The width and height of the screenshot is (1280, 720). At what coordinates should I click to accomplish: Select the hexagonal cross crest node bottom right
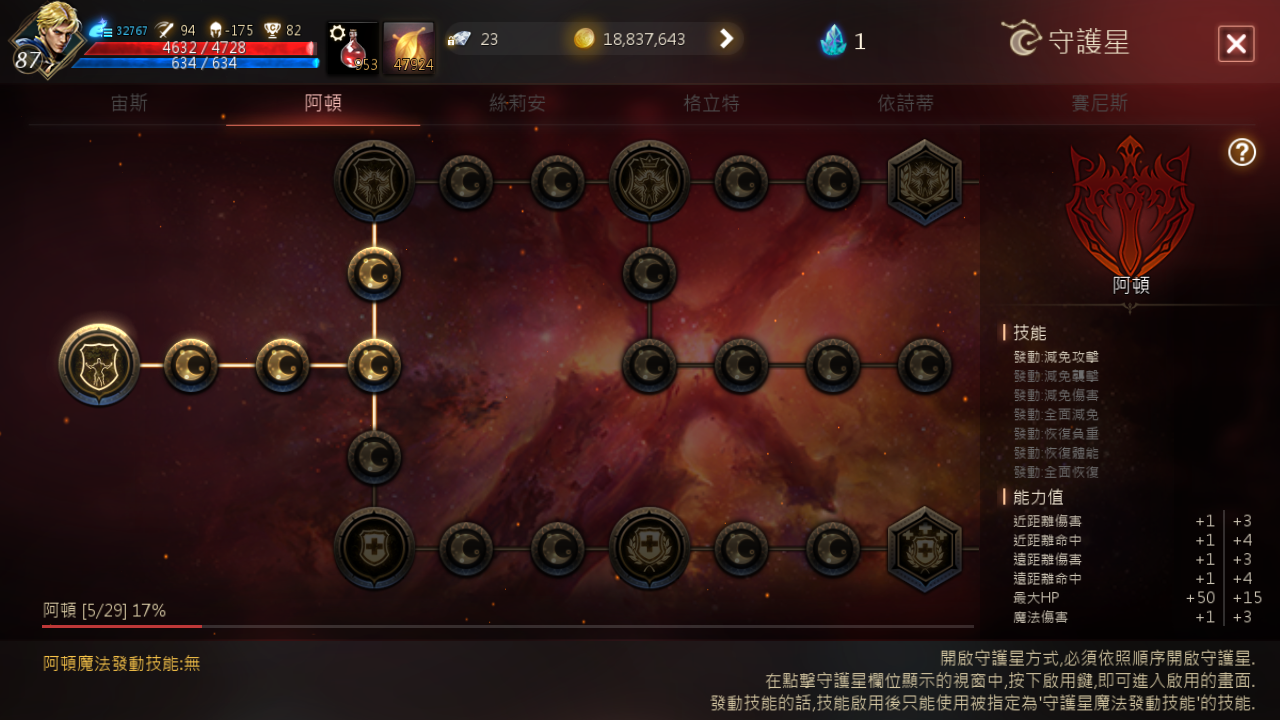point(925,549)
